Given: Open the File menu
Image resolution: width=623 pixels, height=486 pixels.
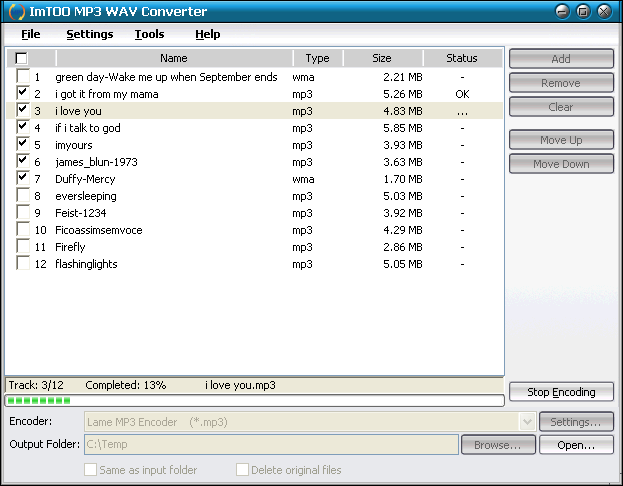Looking at the screenshot, I should 31,34.
